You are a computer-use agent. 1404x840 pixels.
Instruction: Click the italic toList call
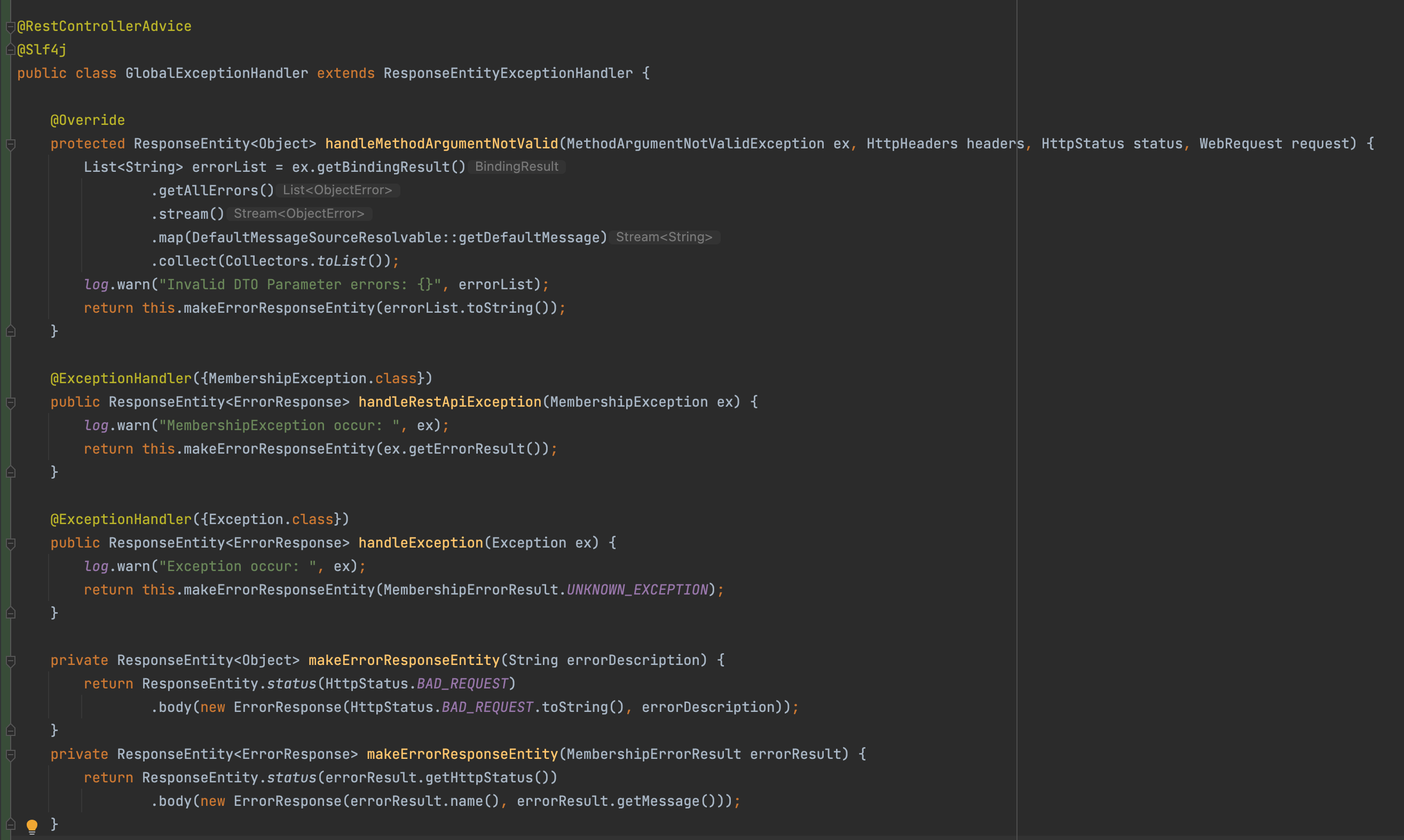click(x=341, y=261)
